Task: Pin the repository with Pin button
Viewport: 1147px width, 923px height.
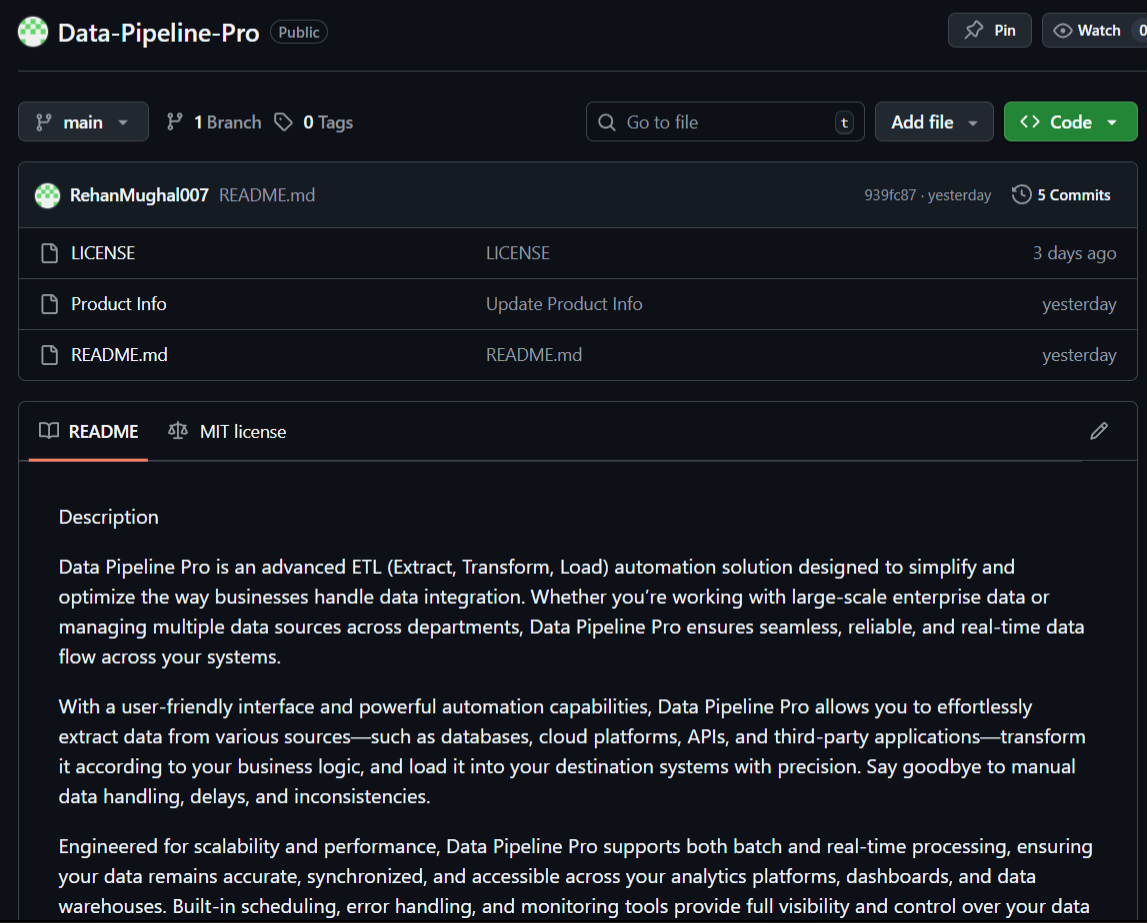Action: 989,30
